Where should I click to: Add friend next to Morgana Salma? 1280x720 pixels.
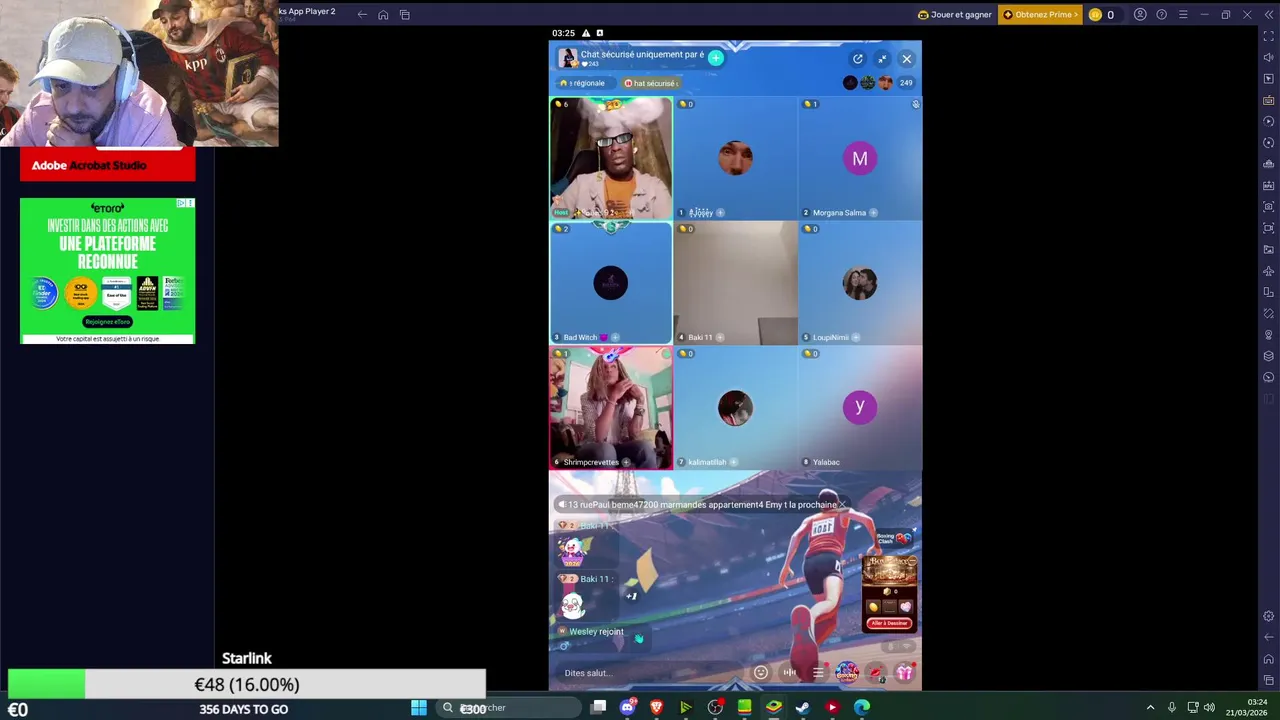tap(873, 212)
